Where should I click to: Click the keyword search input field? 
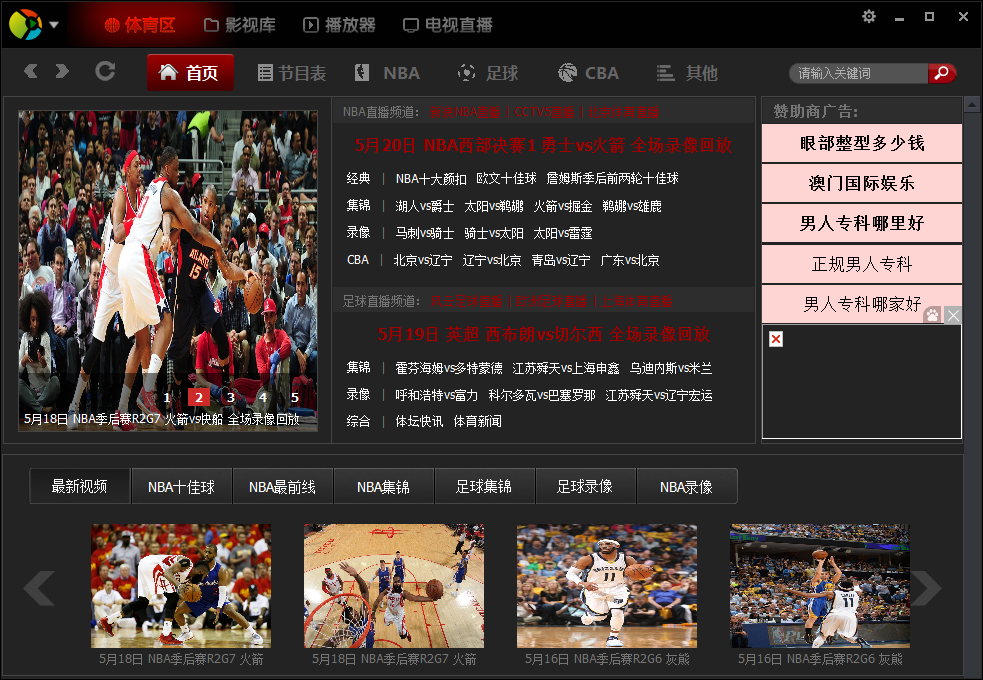(858, 73)
